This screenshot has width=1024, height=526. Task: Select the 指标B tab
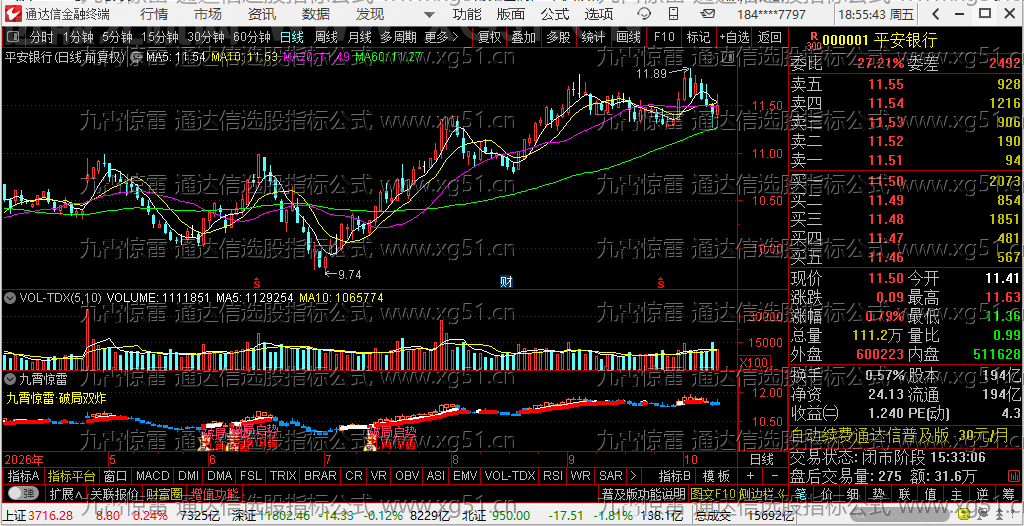tap(675, 476)
